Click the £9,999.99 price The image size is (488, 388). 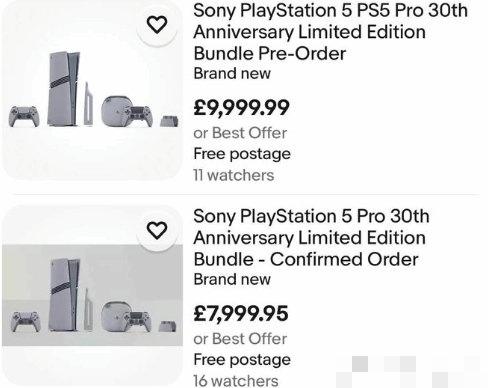click(x=241, y=108)
